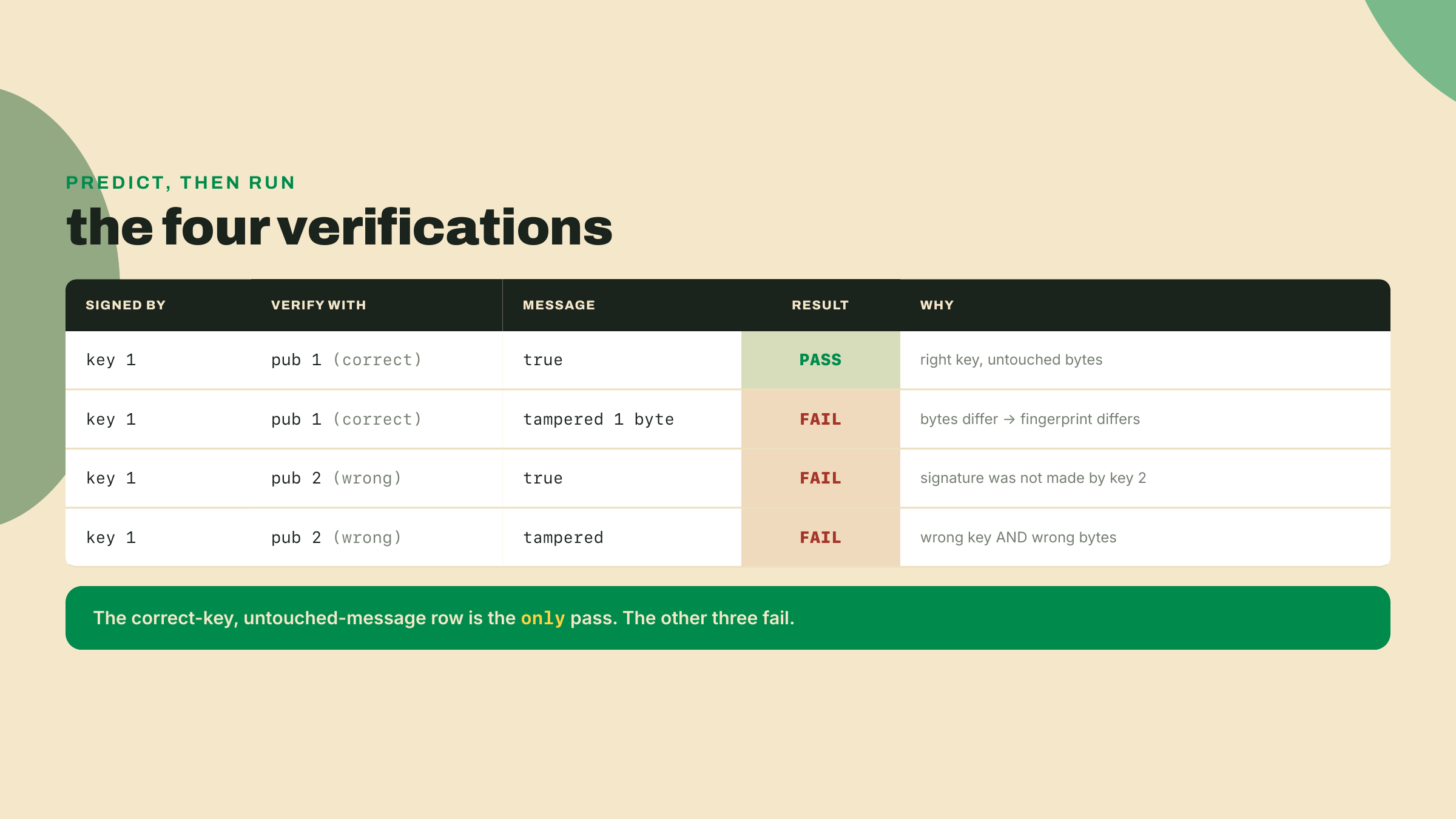Click 'right key, untouched bytes' explanation

click(1011, 360)
